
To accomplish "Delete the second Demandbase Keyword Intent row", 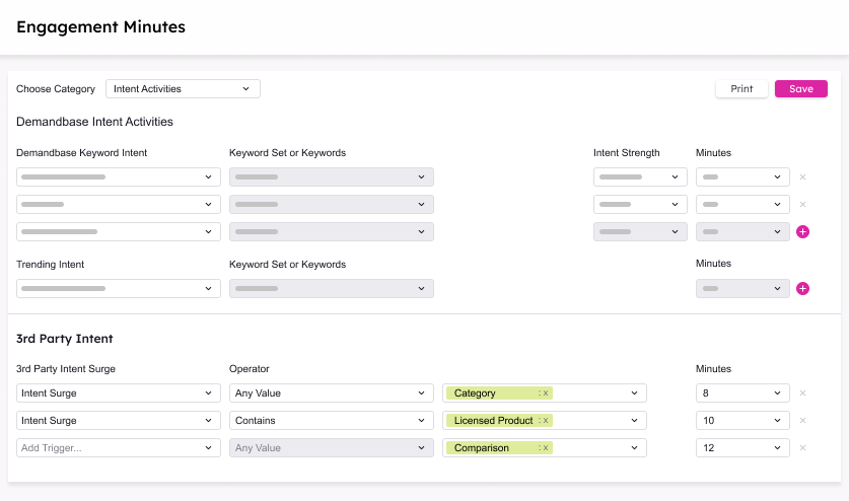I will tap(802, 204).
